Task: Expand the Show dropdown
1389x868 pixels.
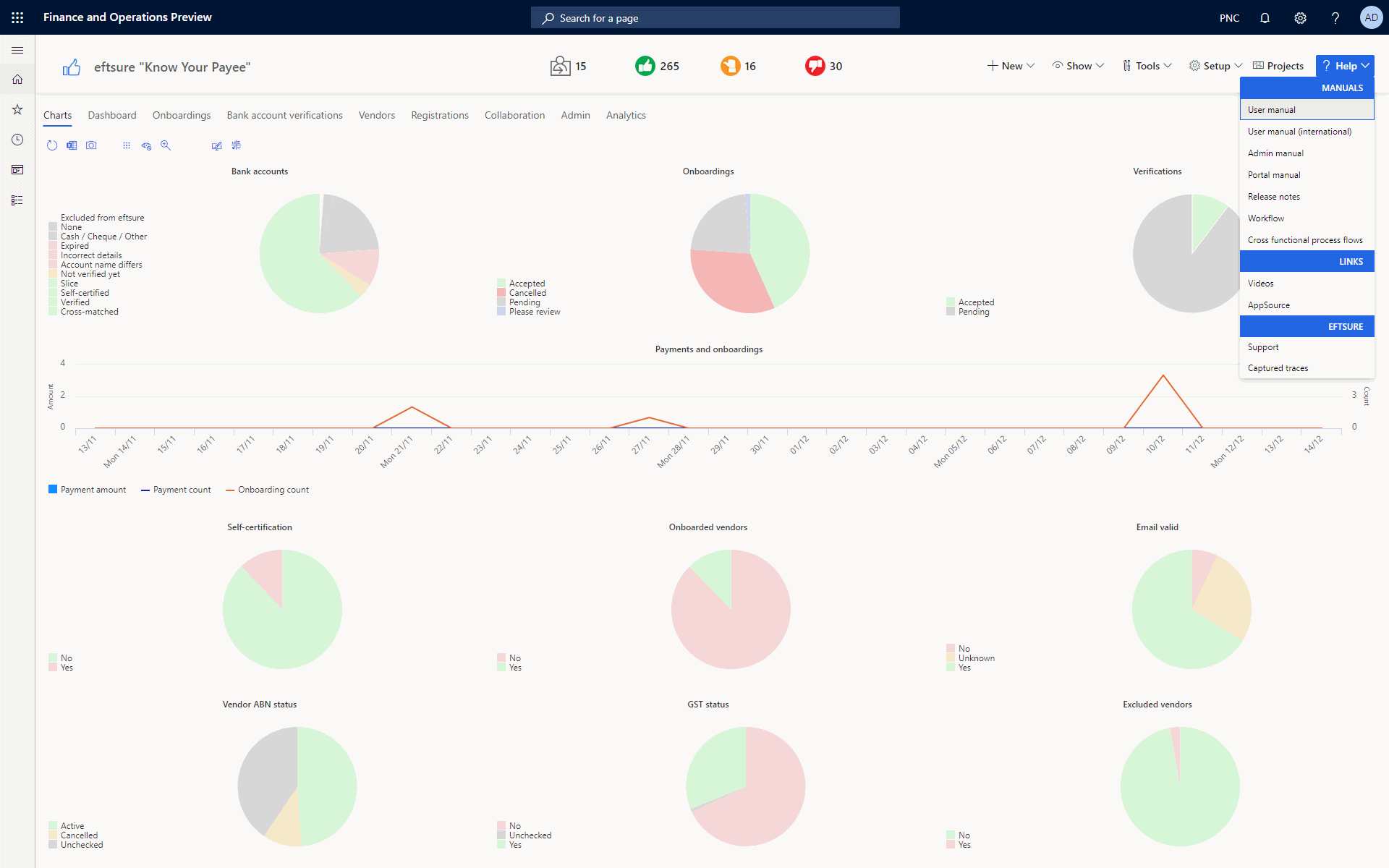Action: point(1078,66)
